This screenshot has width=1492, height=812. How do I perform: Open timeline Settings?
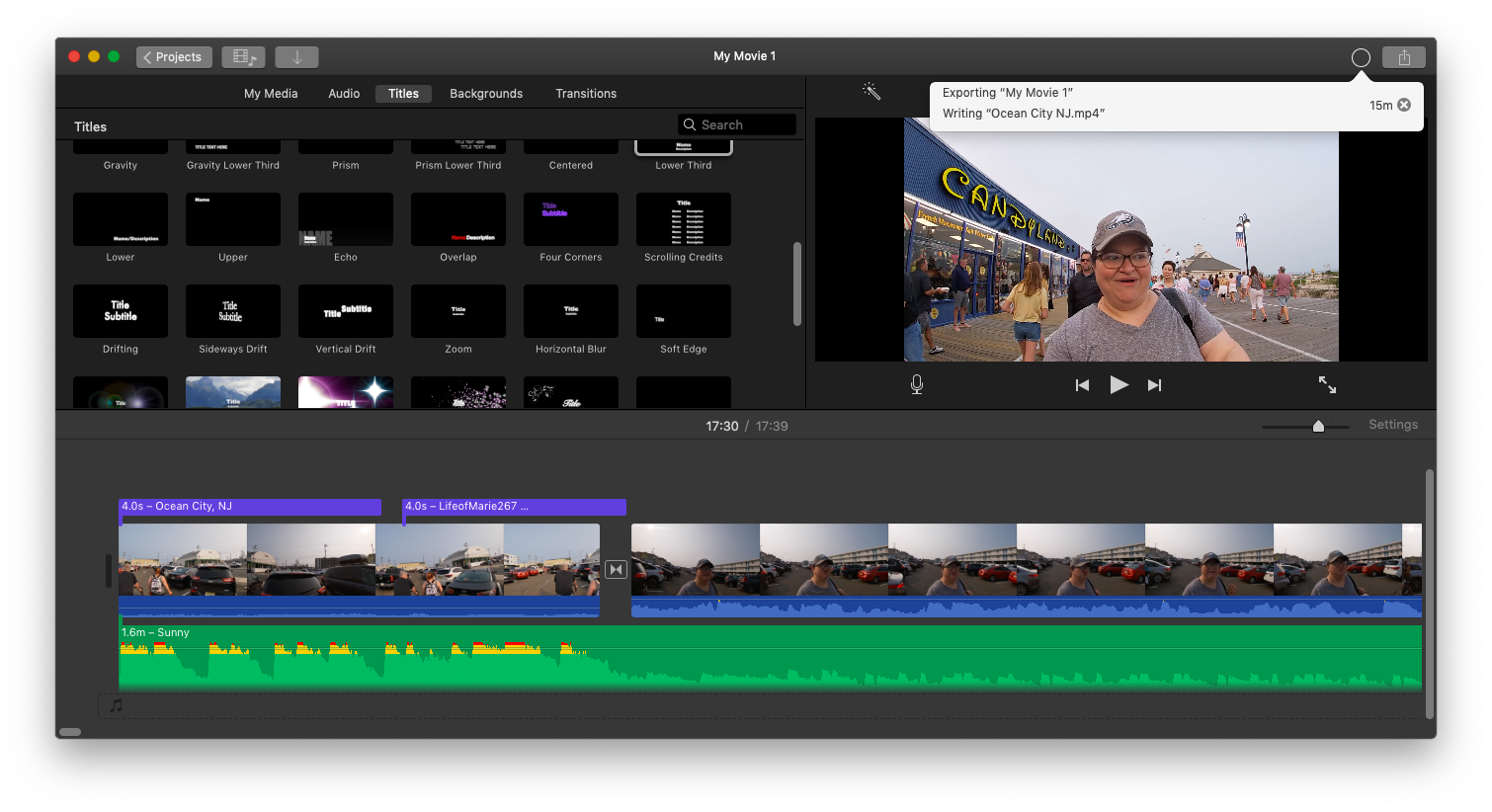click(1393, 425)
